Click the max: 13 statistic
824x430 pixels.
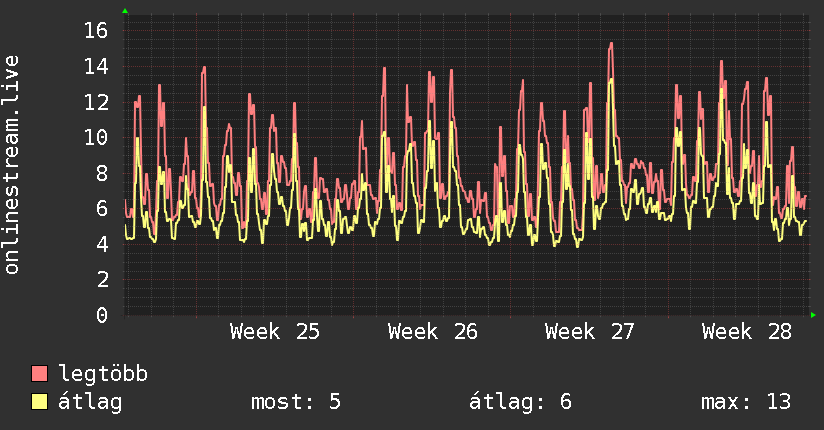746,402
